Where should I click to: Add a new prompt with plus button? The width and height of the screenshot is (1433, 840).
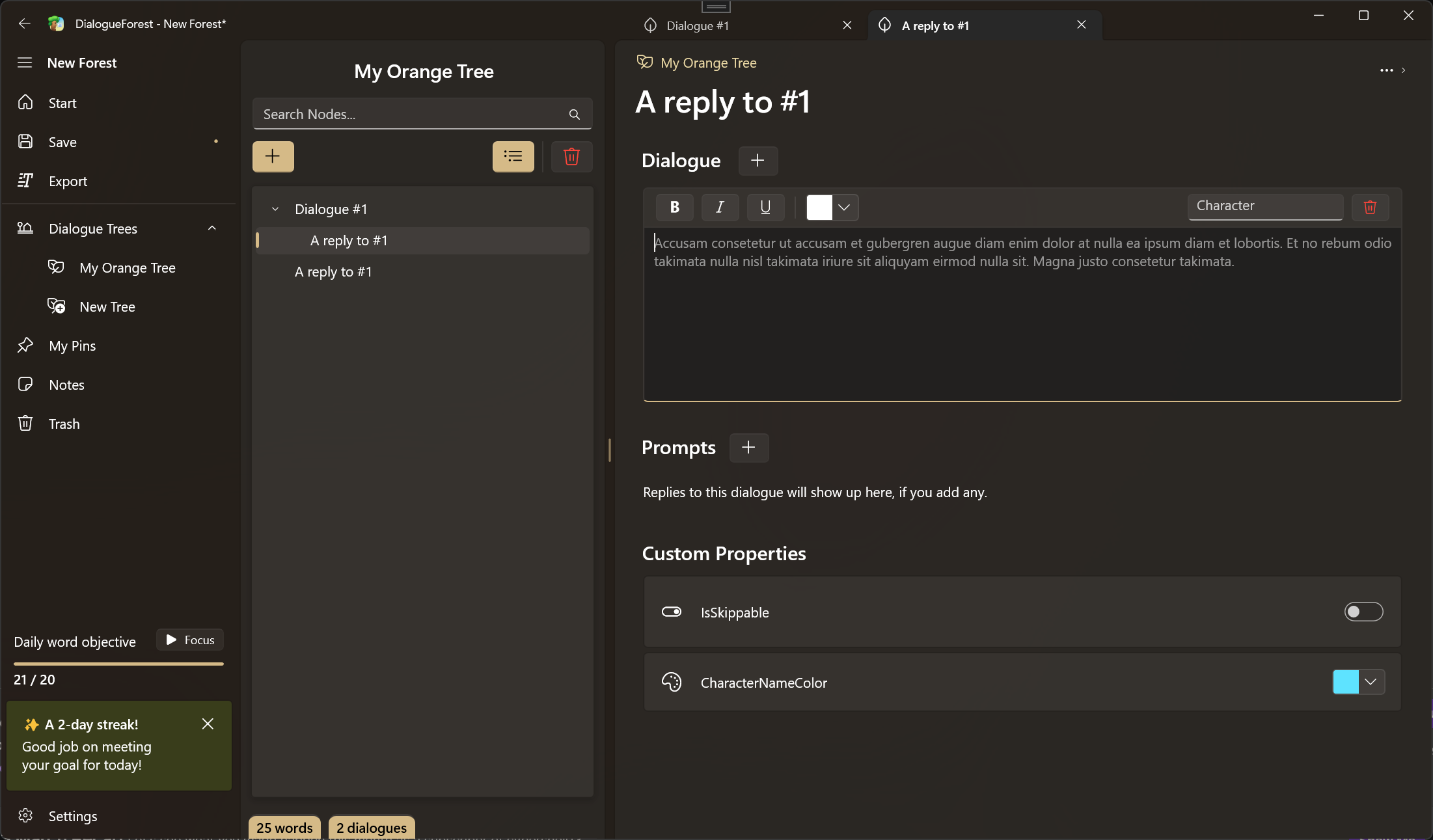point(748,448)
